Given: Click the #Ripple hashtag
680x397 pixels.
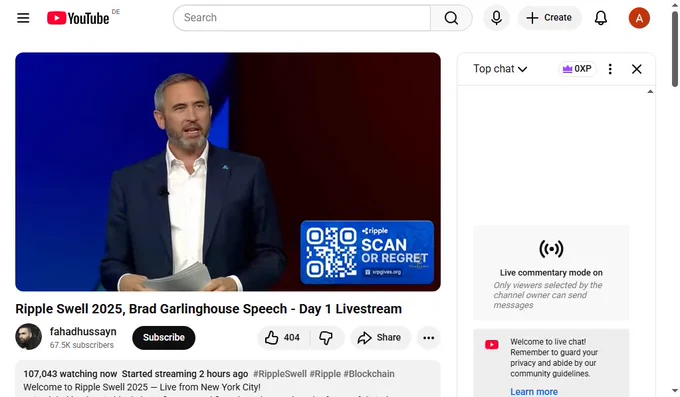Looking at the screenshot, I should 325,374.
